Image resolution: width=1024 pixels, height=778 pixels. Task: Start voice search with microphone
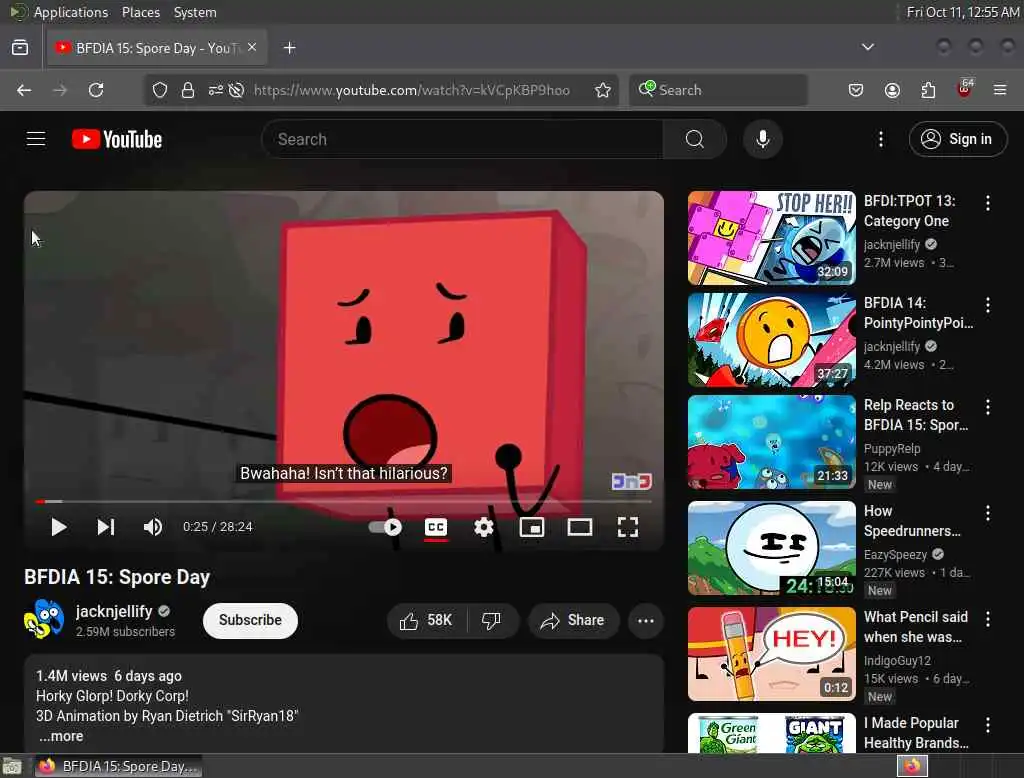(762, 139)
